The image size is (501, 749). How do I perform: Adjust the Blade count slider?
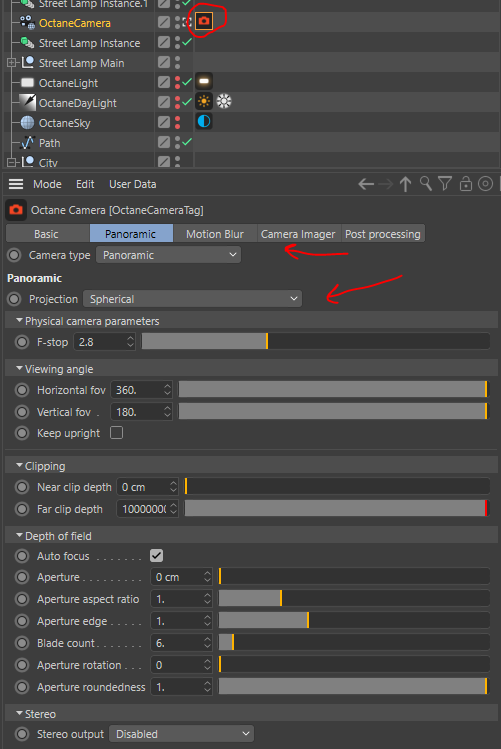354,642
